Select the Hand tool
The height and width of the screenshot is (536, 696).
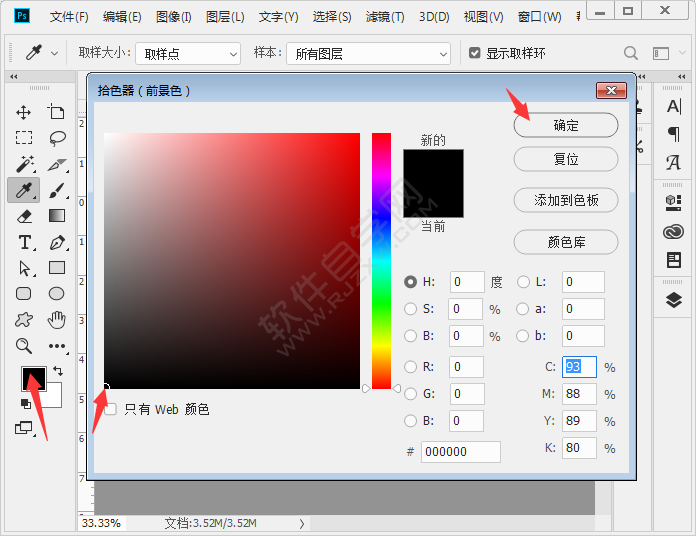click(x=56, y=319)
